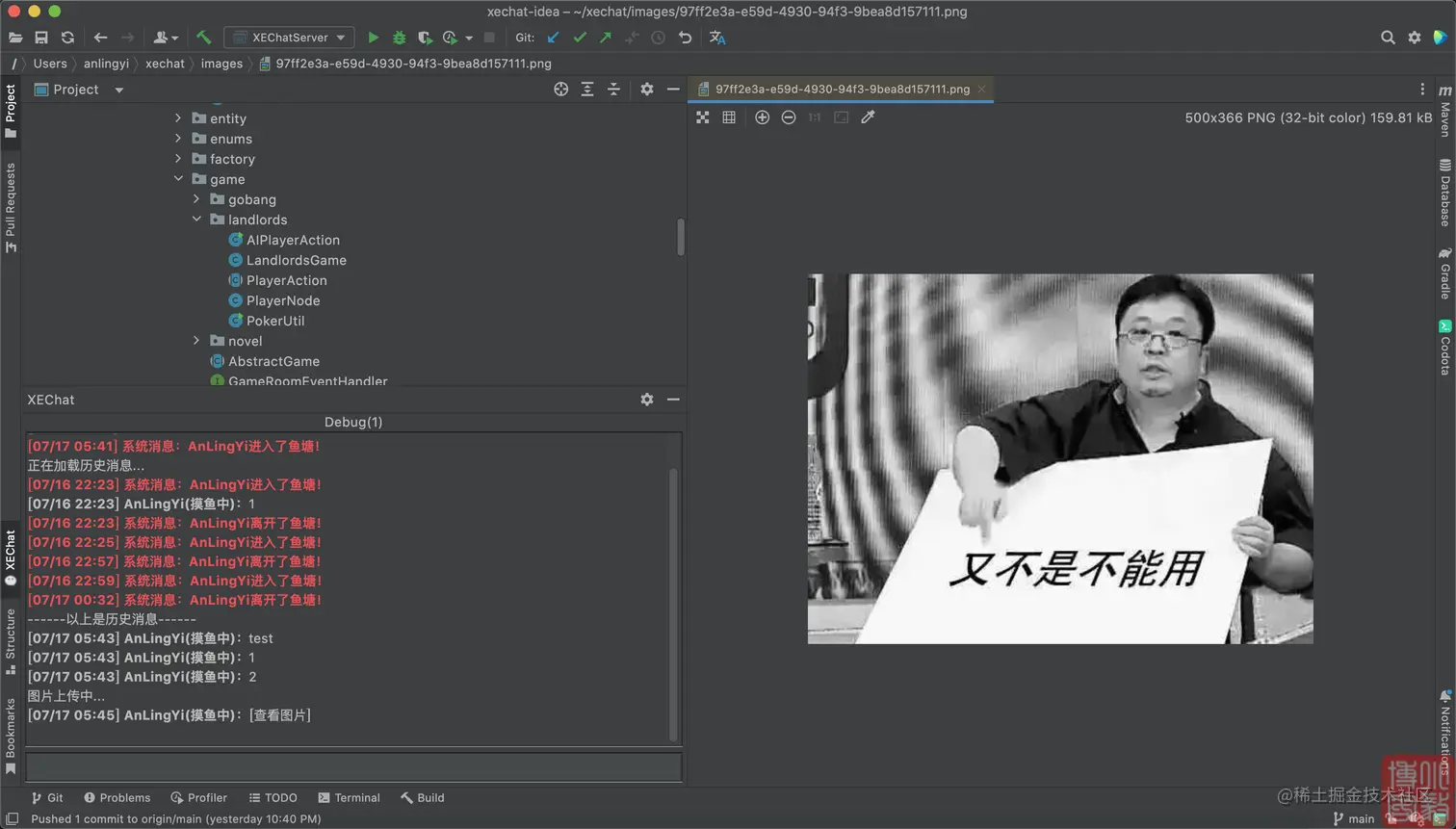Open the Build tool window
The width and height of the screenshot is (1456, 829).
422,797
